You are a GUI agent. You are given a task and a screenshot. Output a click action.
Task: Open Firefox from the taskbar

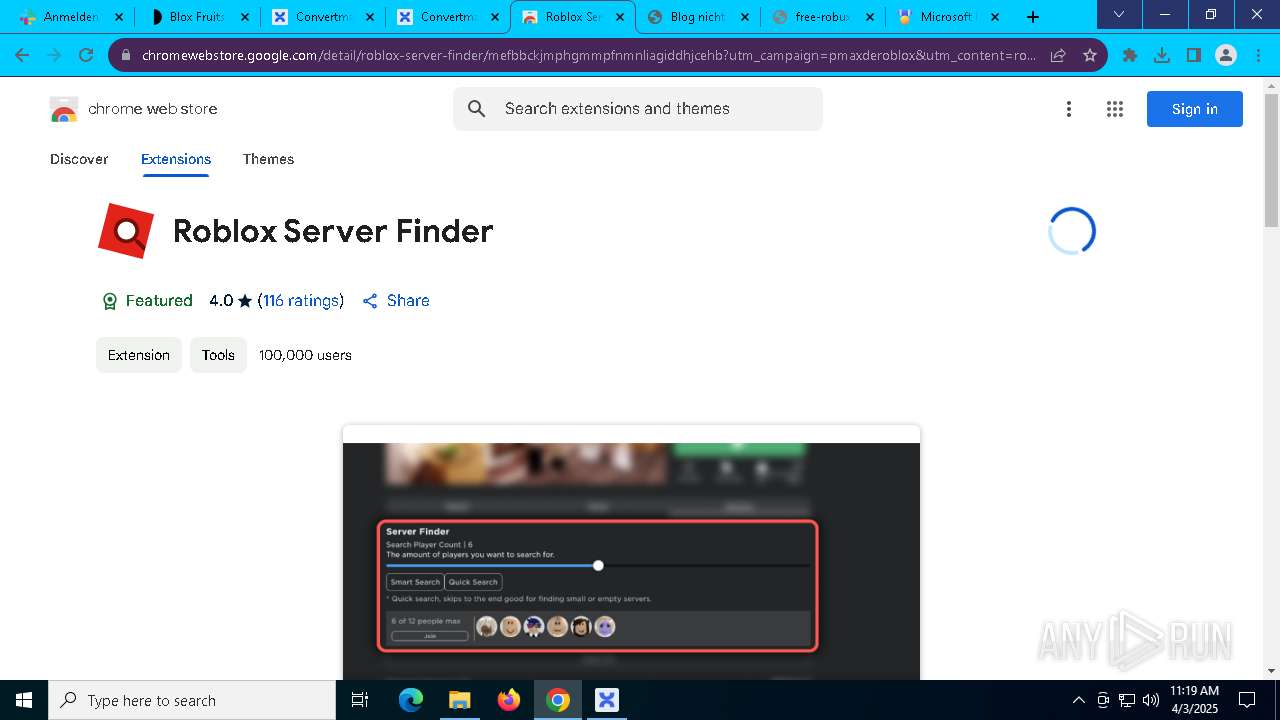click(x=509, y=700)
